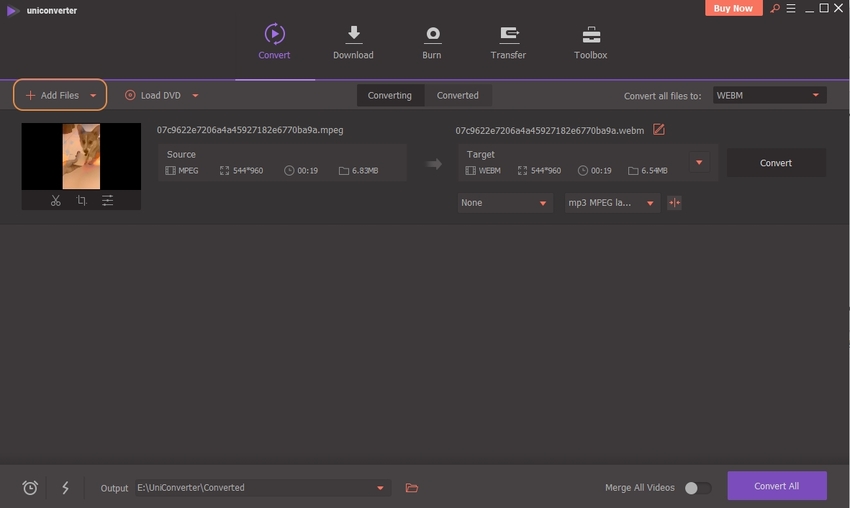Open the Toolbox section
Image resolution: width=850 pixels, height=508 pixels.
pos(590,42)
